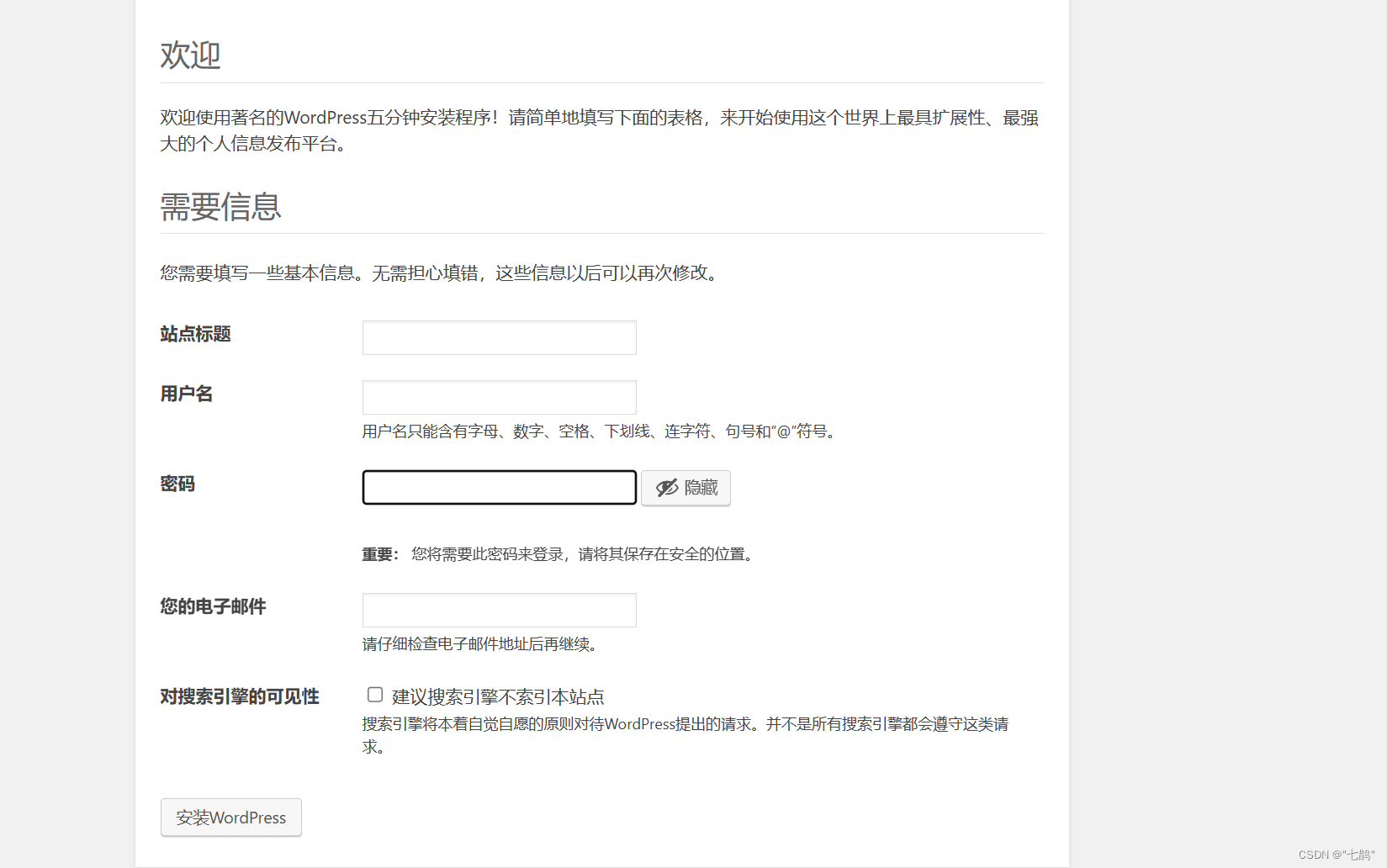Click the 建议搜索引擎不索引本站点 checkbox label text
Viewport: 1387px width, 868px height.
coord(497,696)
